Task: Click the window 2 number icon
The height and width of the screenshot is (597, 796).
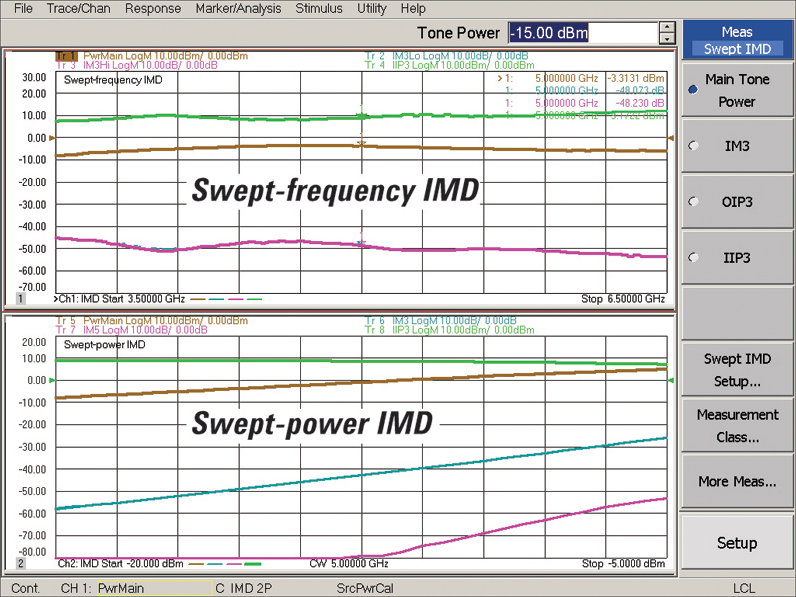Action: click(20, 565)
